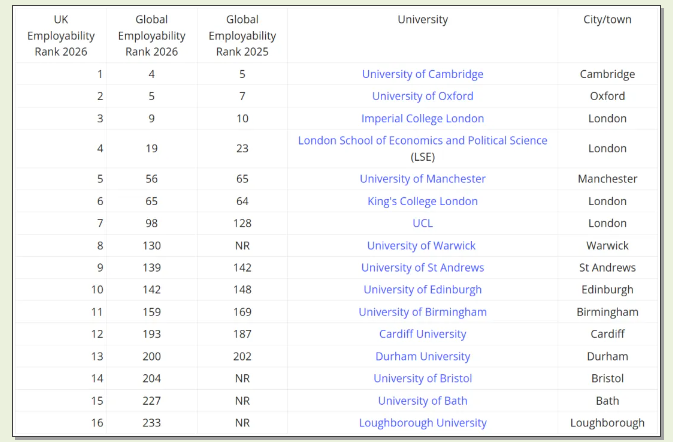Click the University of Bath link
Viewport: 673px width, 442px height.
(422, 401)
